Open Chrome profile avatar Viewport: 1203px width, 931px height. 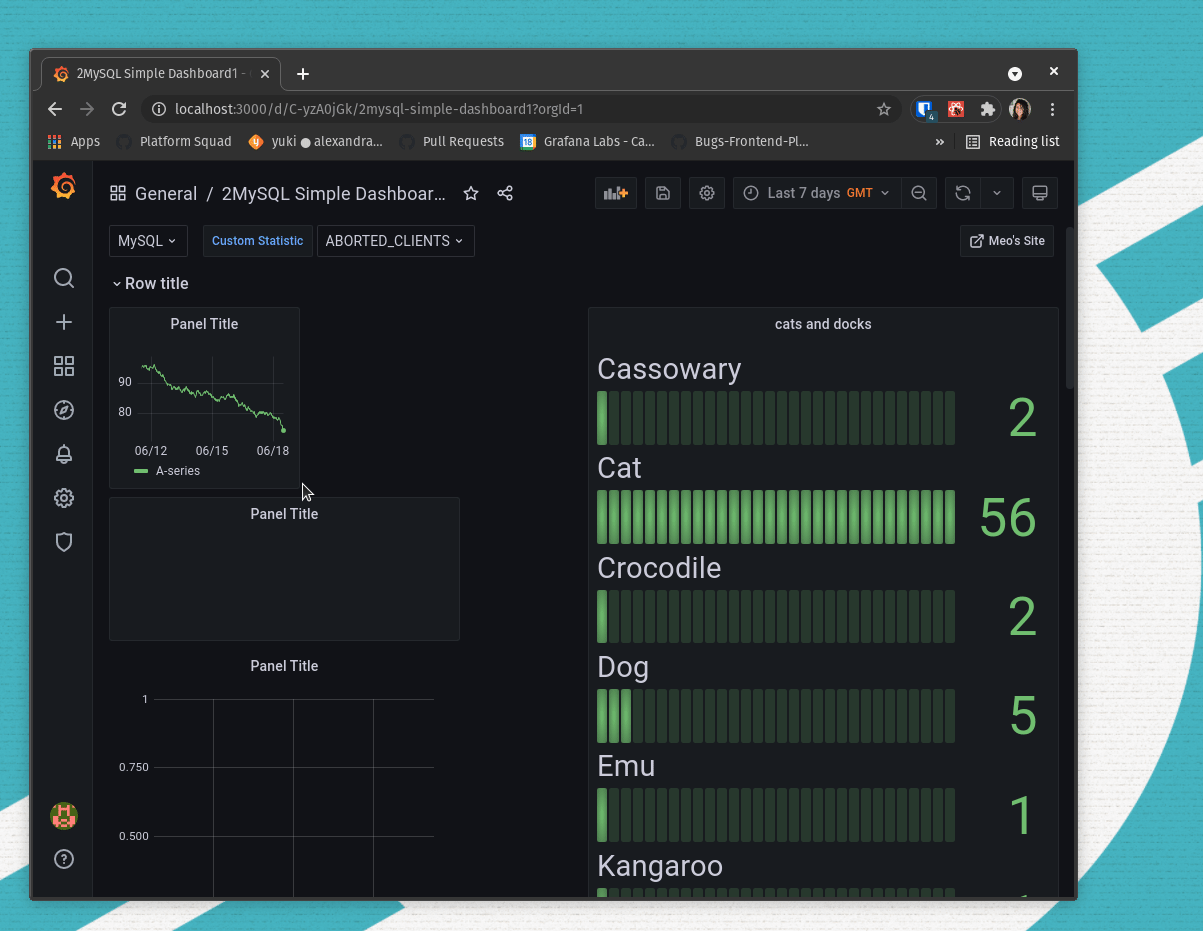[x=1020, y=109]
